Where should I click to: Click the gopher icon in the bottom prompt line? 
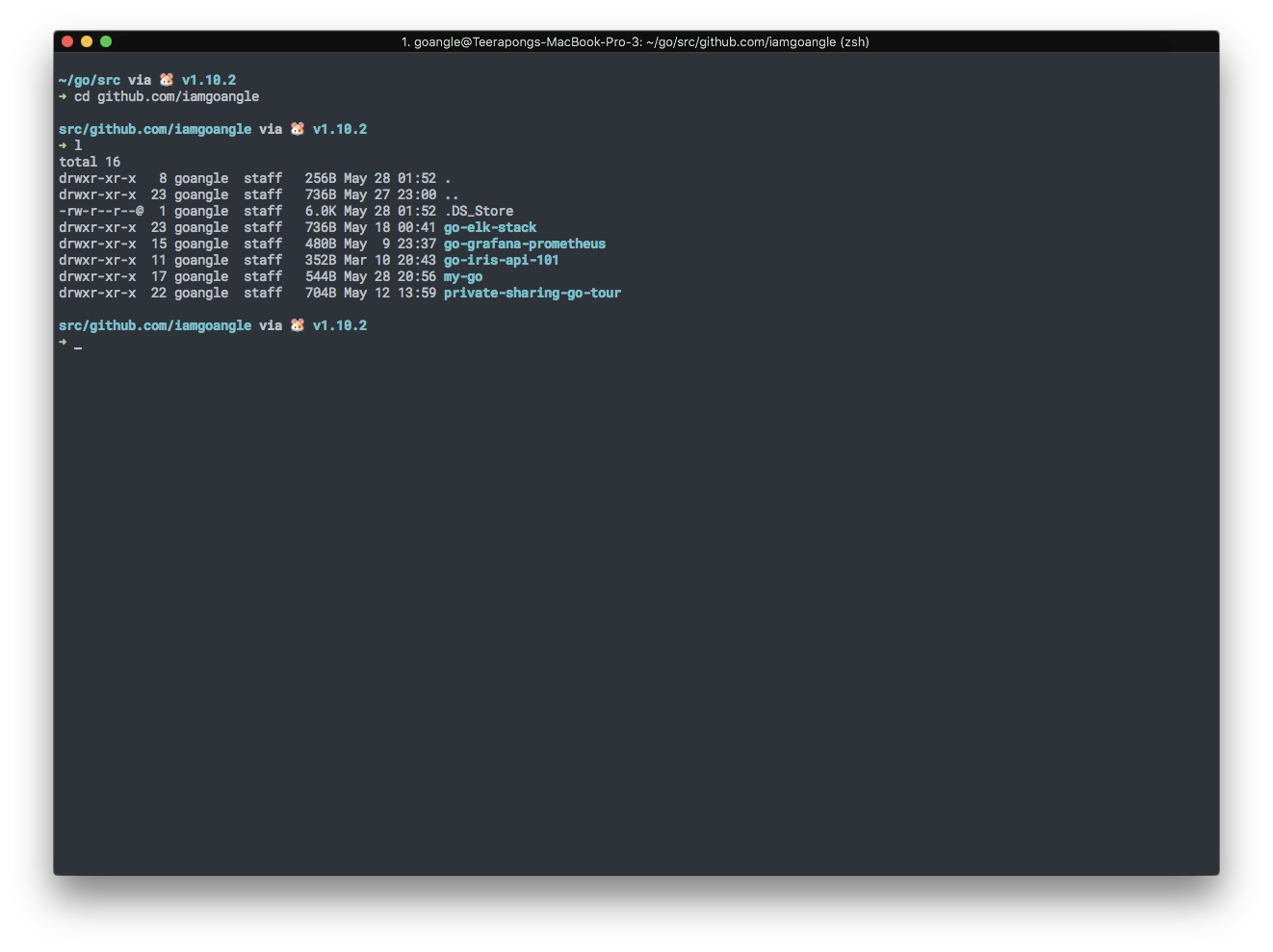297,324
